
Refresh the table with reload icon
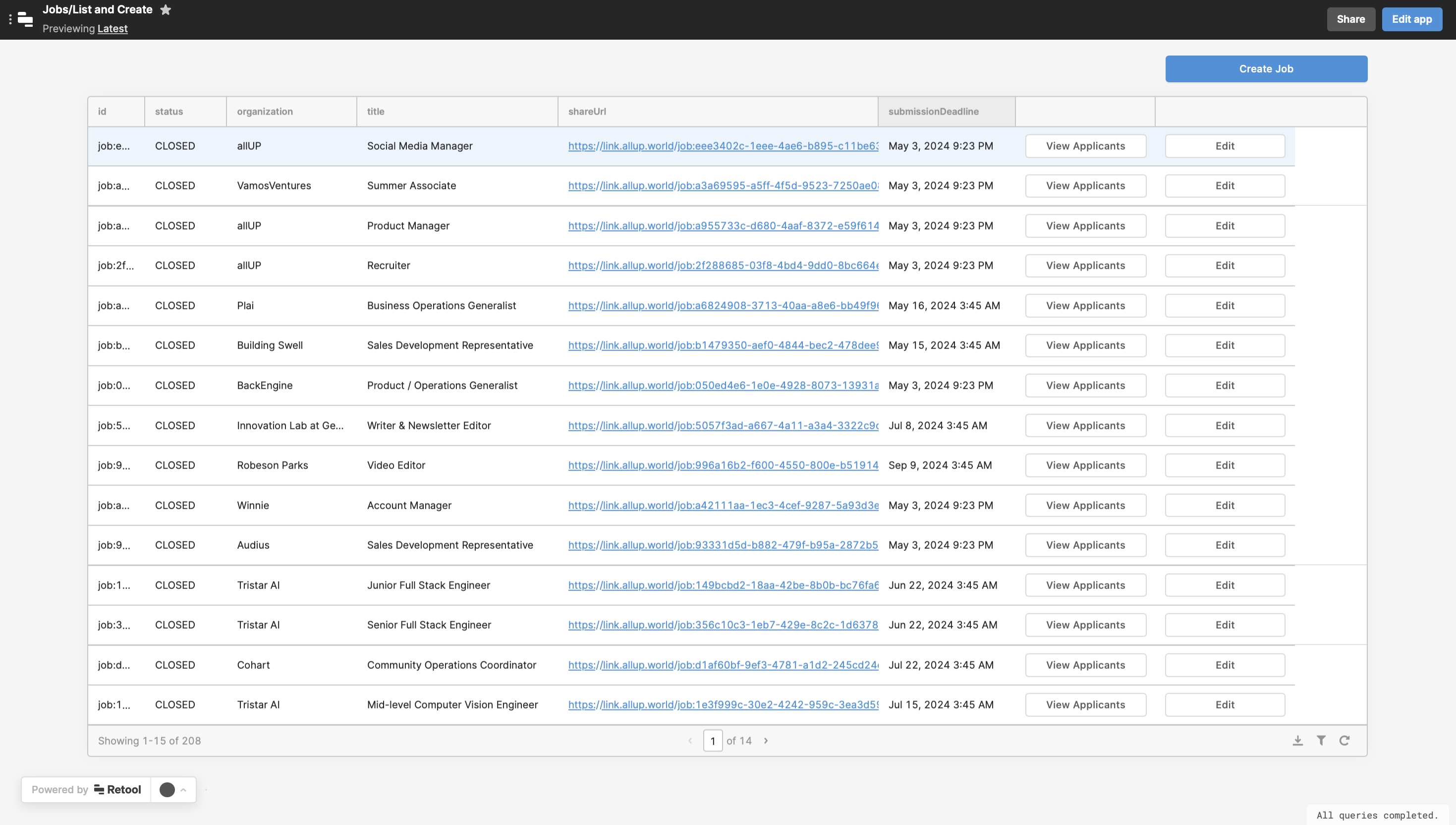[x=1344, y=741]
